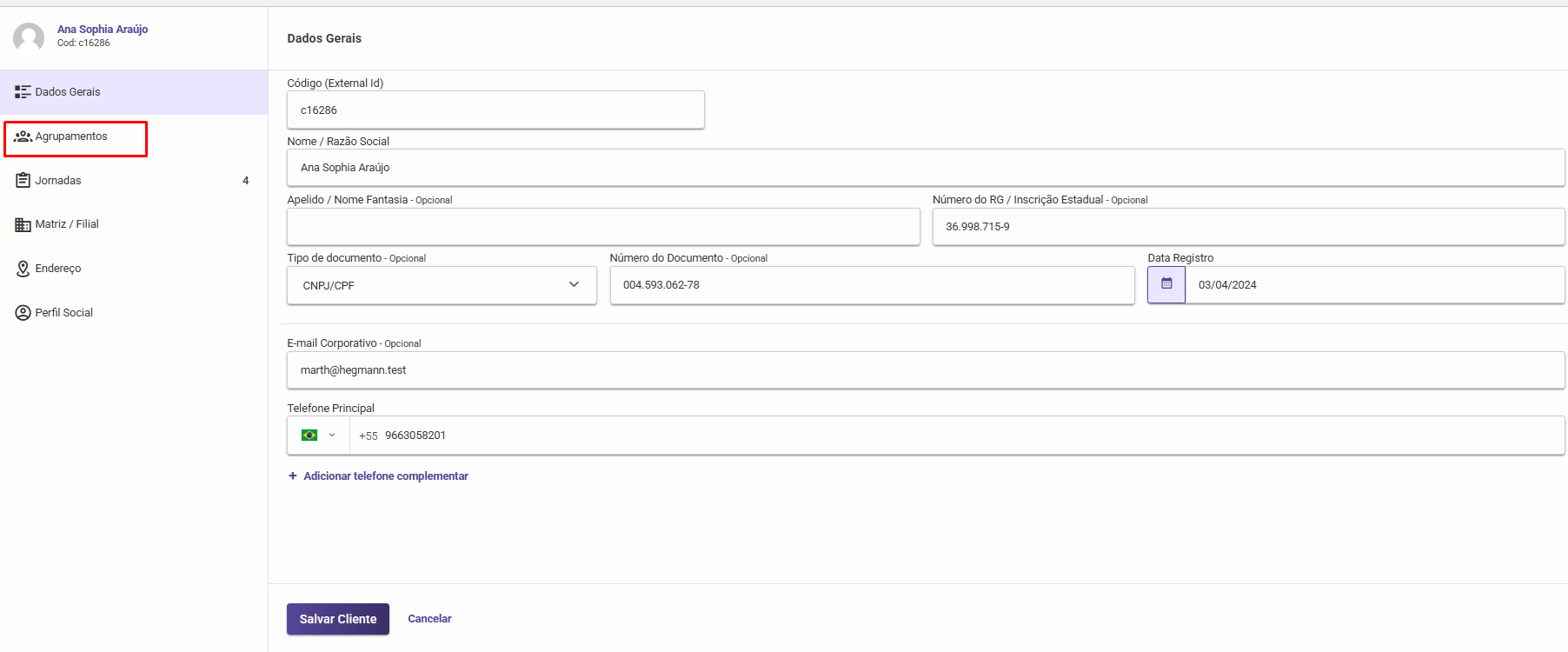Open the Dados Gerais section

(x=134, y=92)
